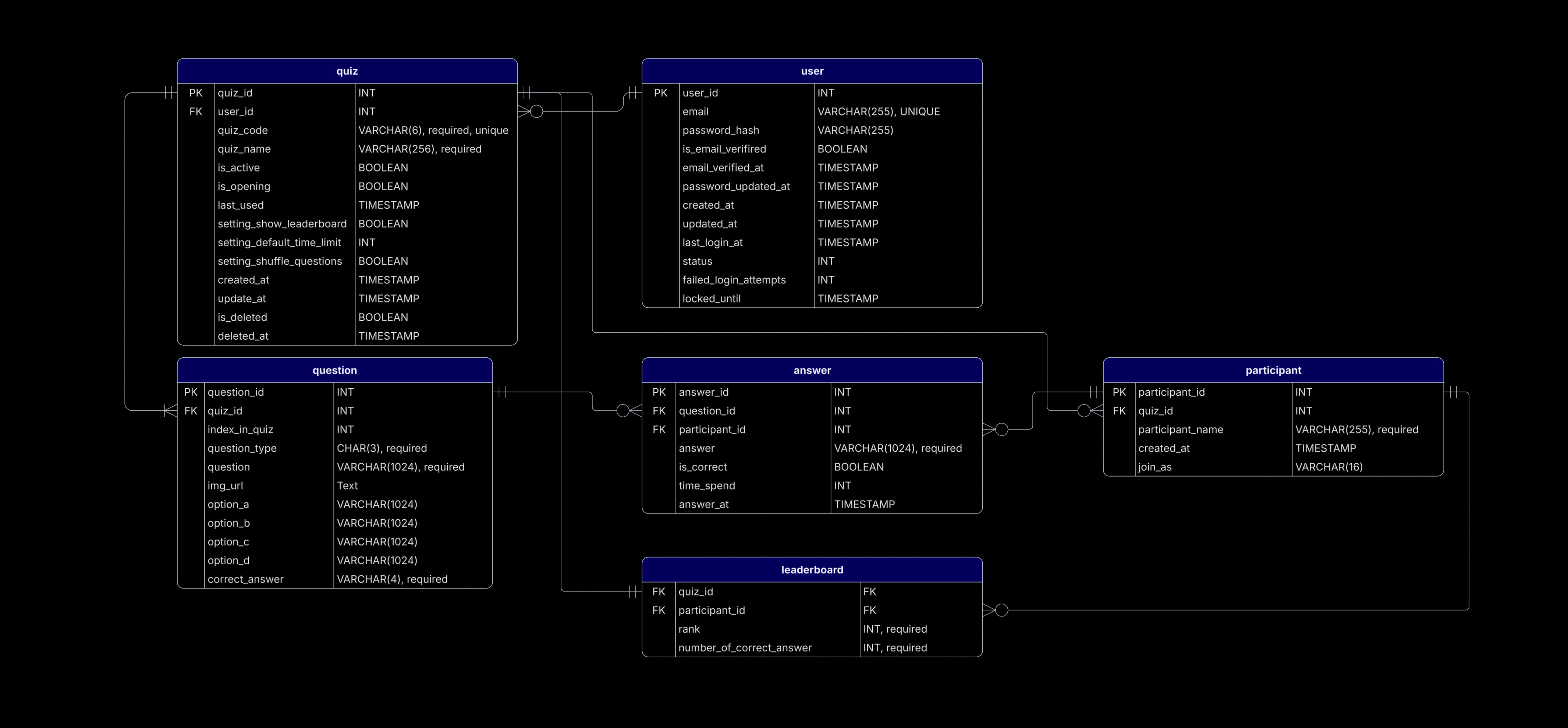Select correct_answer row in question table
The width and height of the screenshot is (1568, 728).
tap(245, 579)
